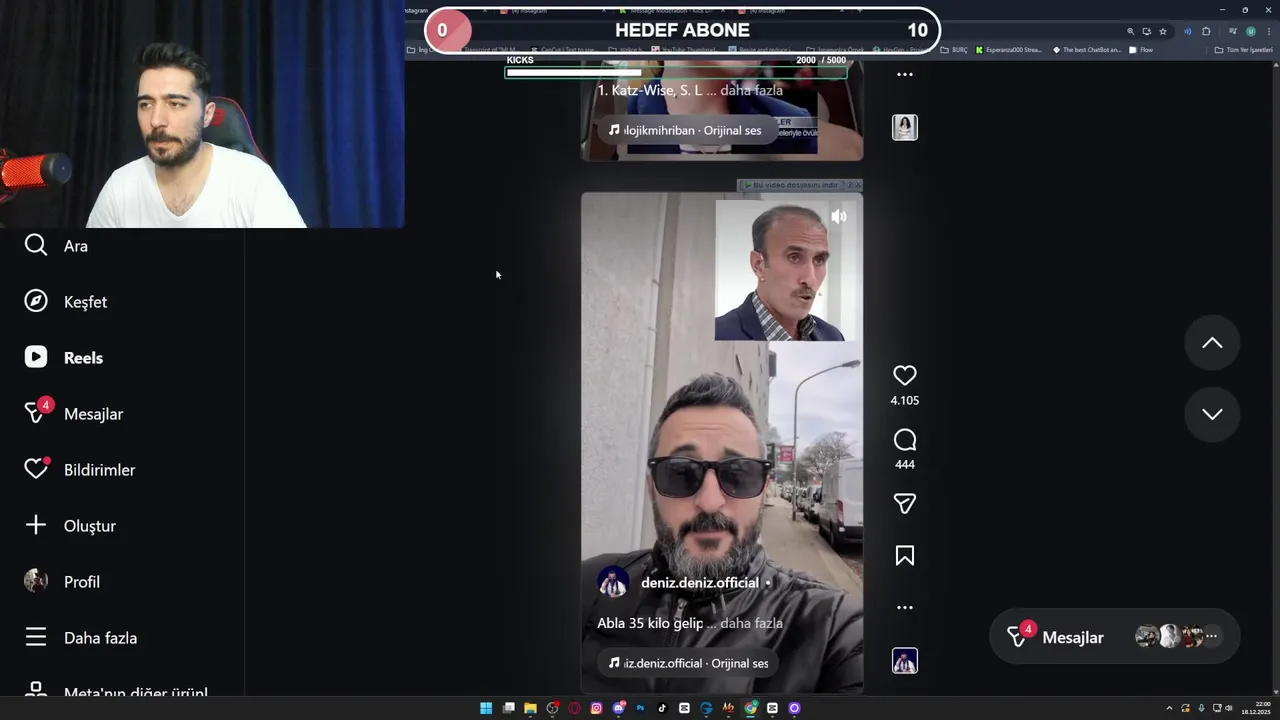Screen dimensions: 1280x720
Task: Open the Chrome three-dot menu
Action: click(1269, 31)
